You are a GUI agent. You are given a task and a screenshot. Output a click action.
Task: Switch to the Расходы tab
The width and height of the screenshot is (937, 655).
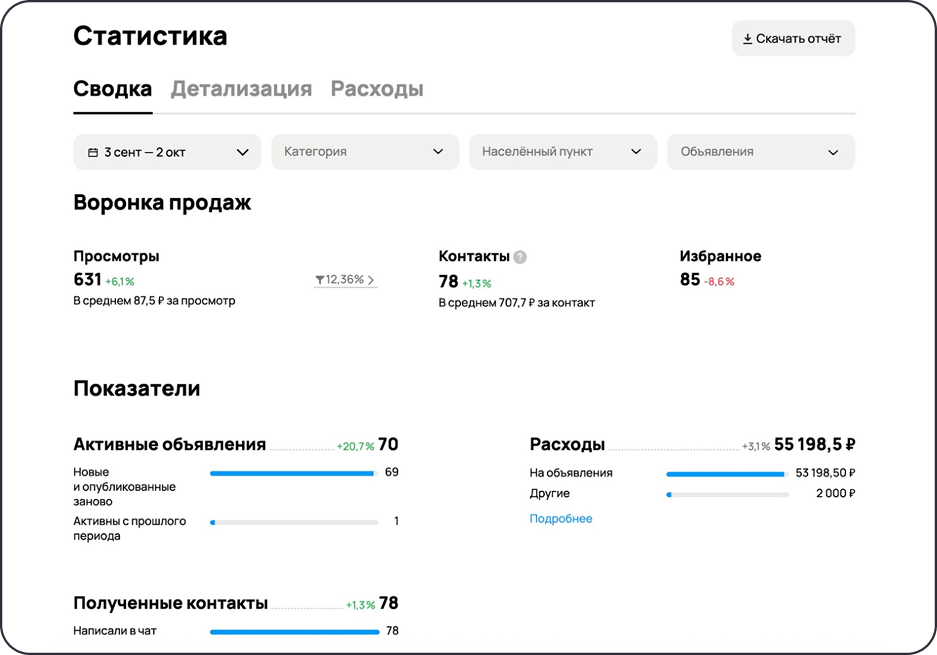pos(376,88)
